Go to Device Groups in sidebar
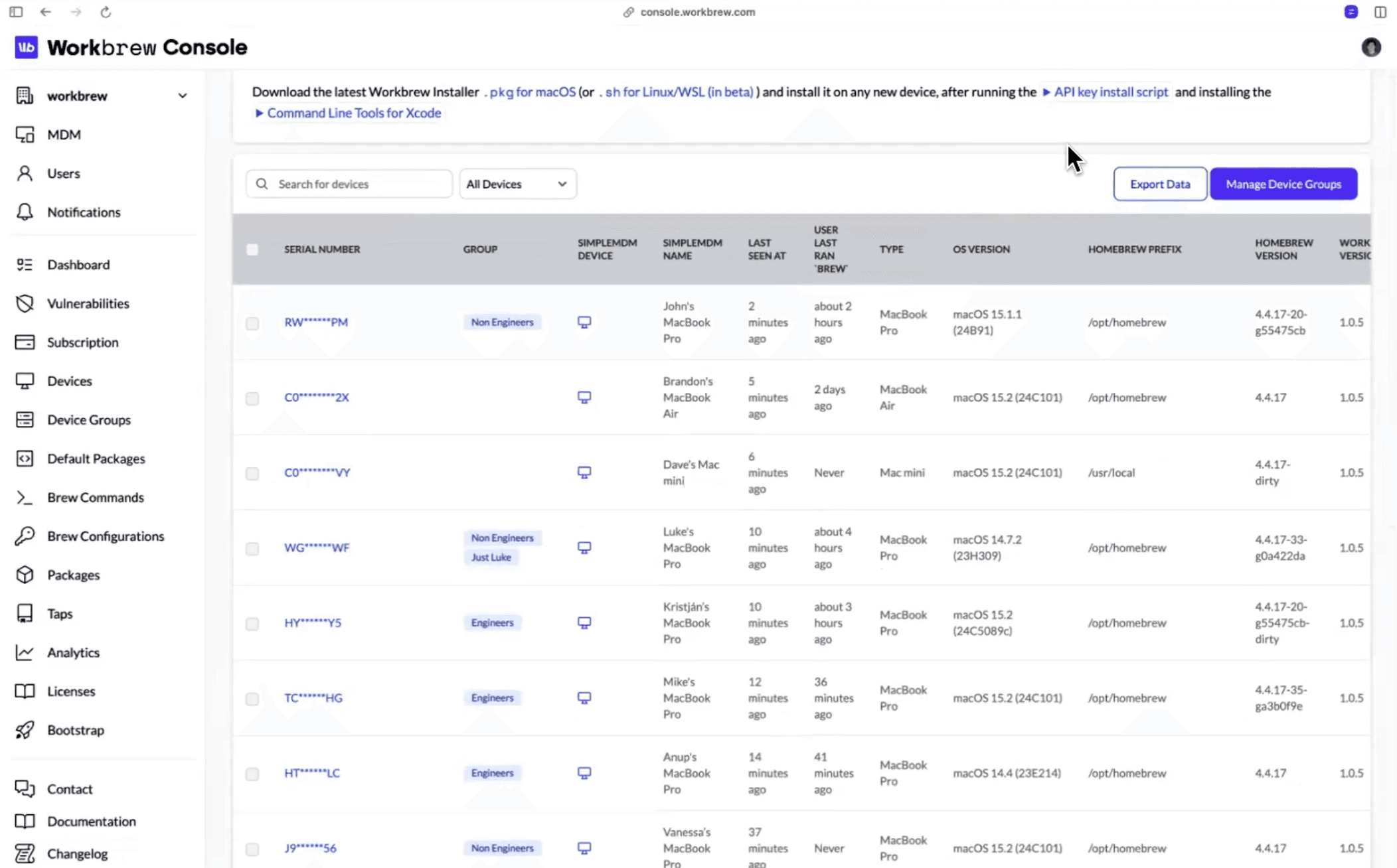The height and width of the screenshot is (868, 1397). click(x=89, y=420)
